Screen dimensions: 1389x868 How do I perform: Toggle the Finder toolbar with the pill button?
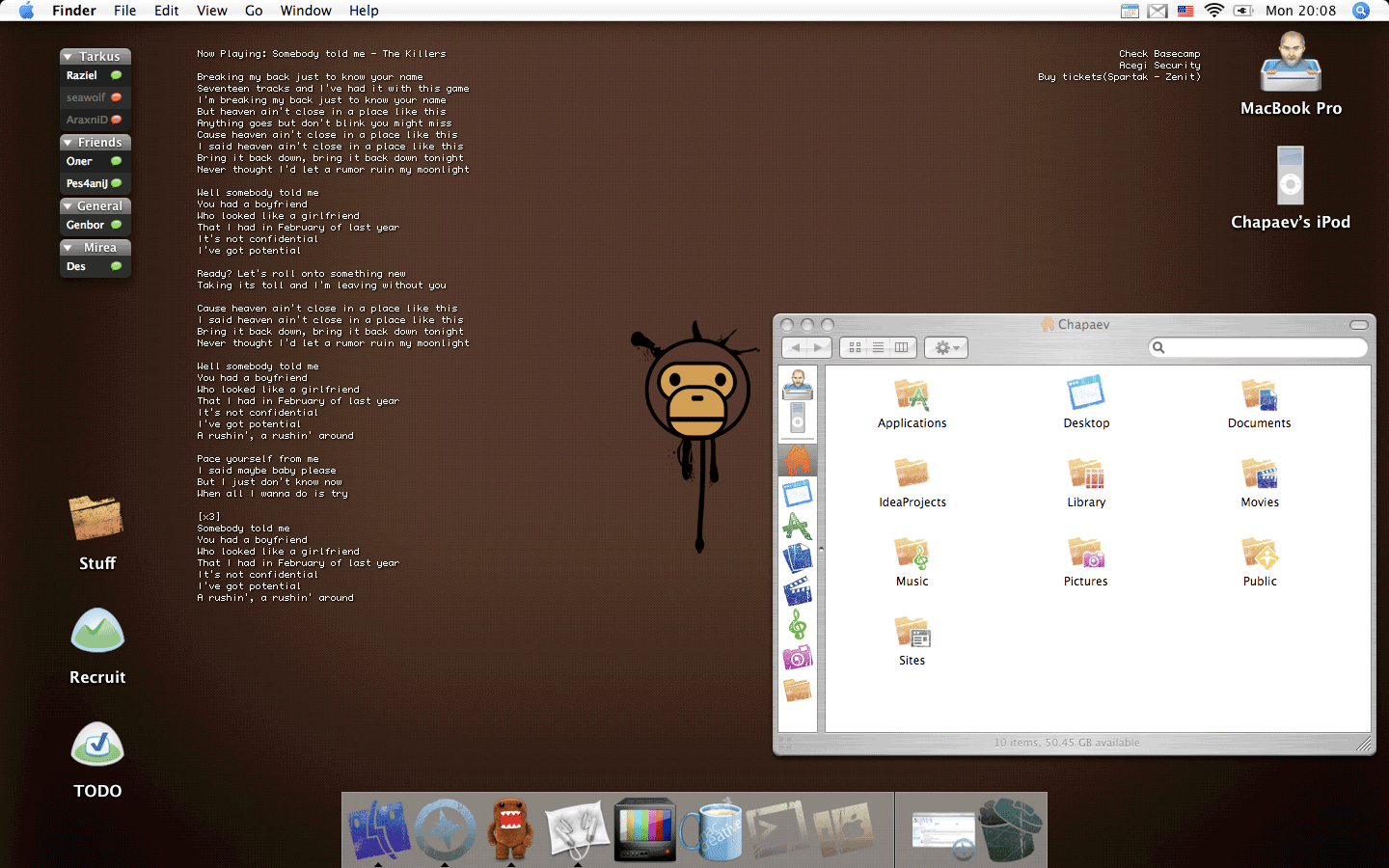(x=1359, y=325)
